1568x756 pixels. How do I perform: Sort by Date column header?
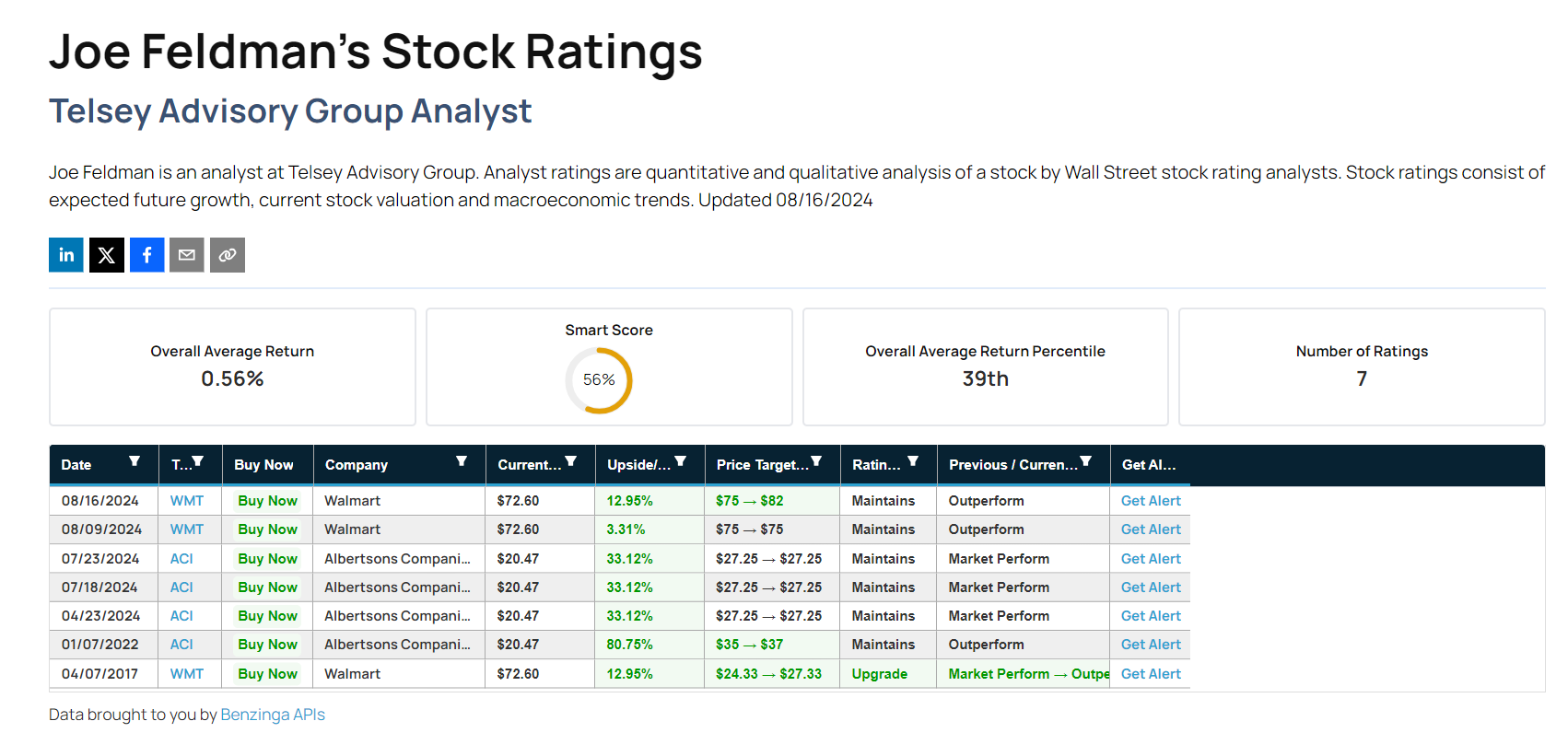pyautogui.click(x=76, y=465)
